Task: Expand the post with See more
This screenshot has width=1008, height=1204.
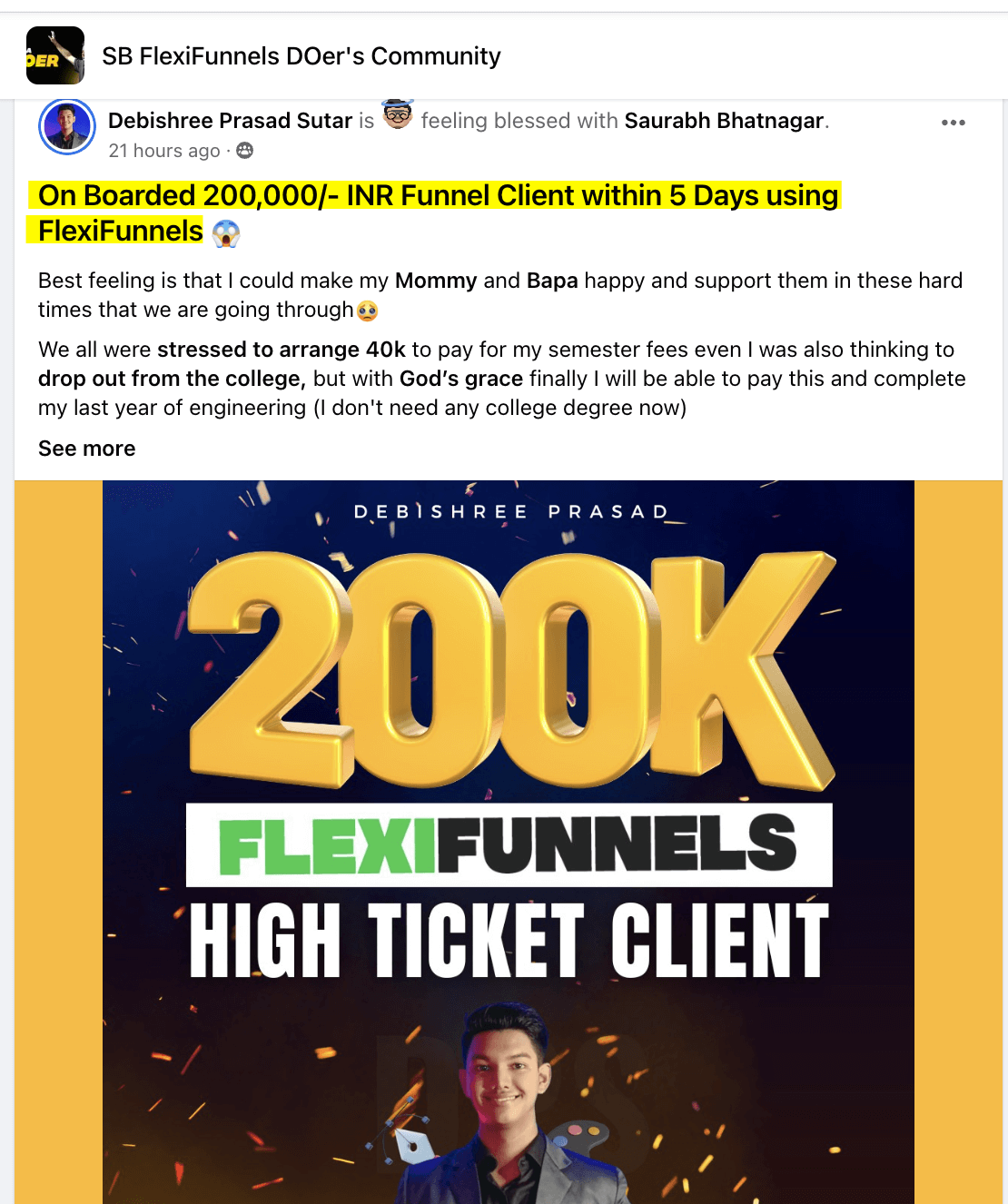Action: pos(86,449)
